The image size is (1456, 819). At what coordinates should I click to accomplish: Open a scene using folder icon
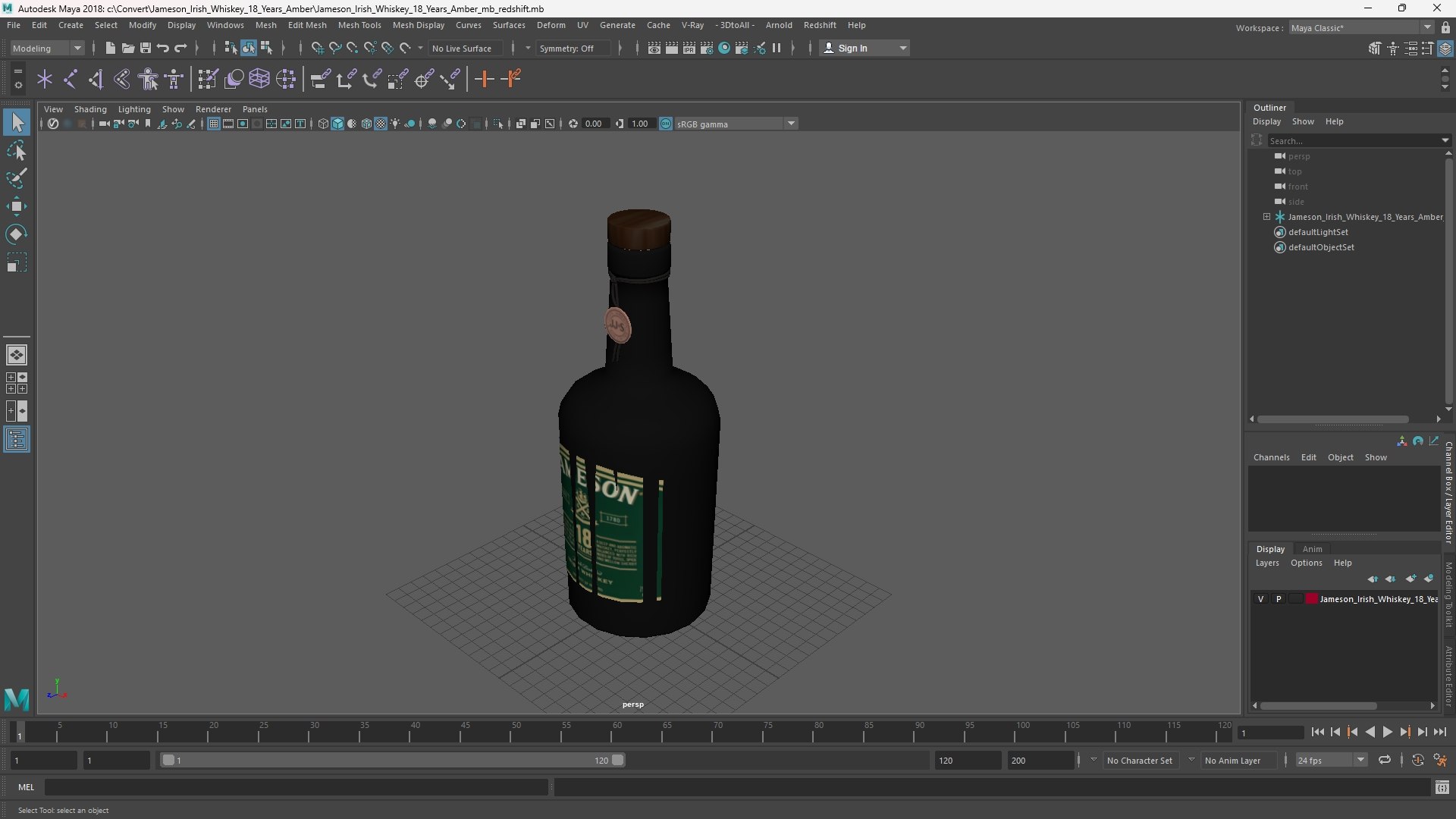[127, 48]
